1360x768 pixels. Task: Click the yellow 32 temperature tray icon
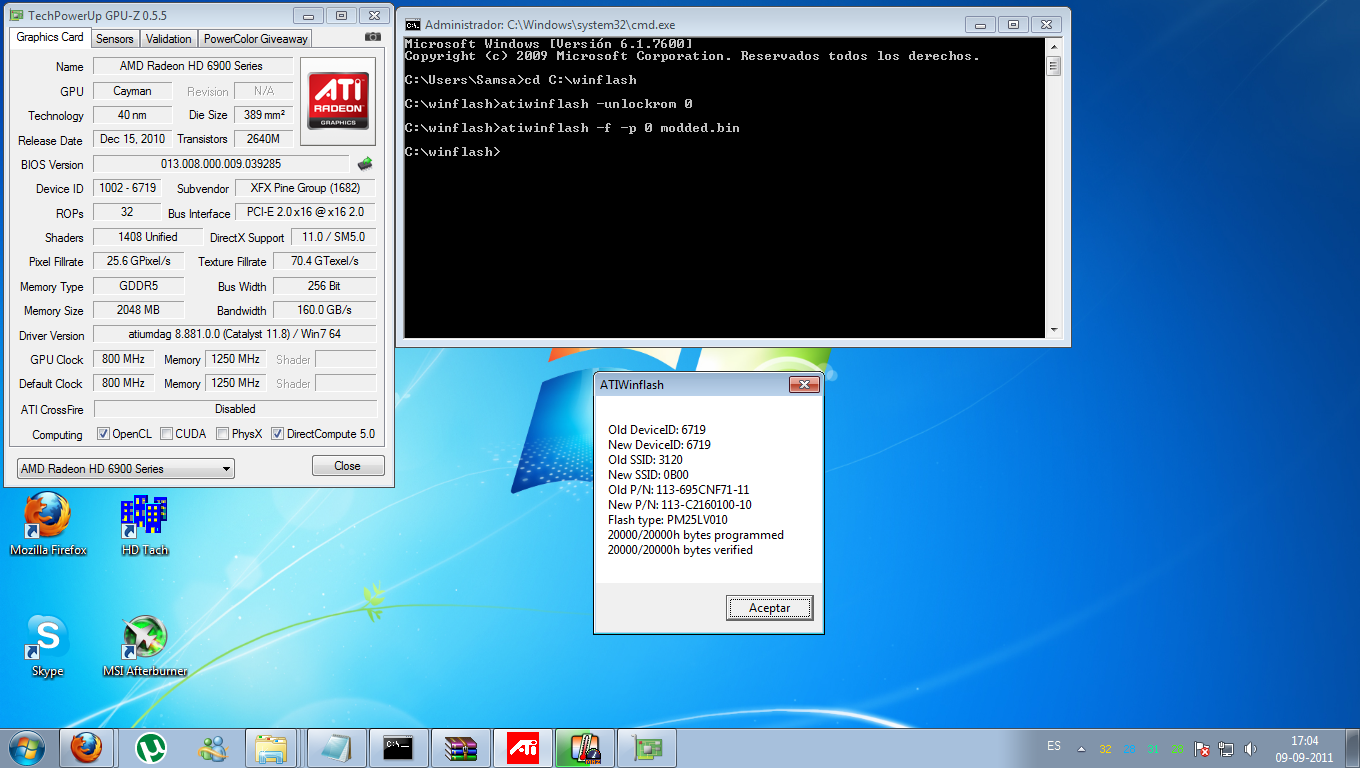[1105, 749]
